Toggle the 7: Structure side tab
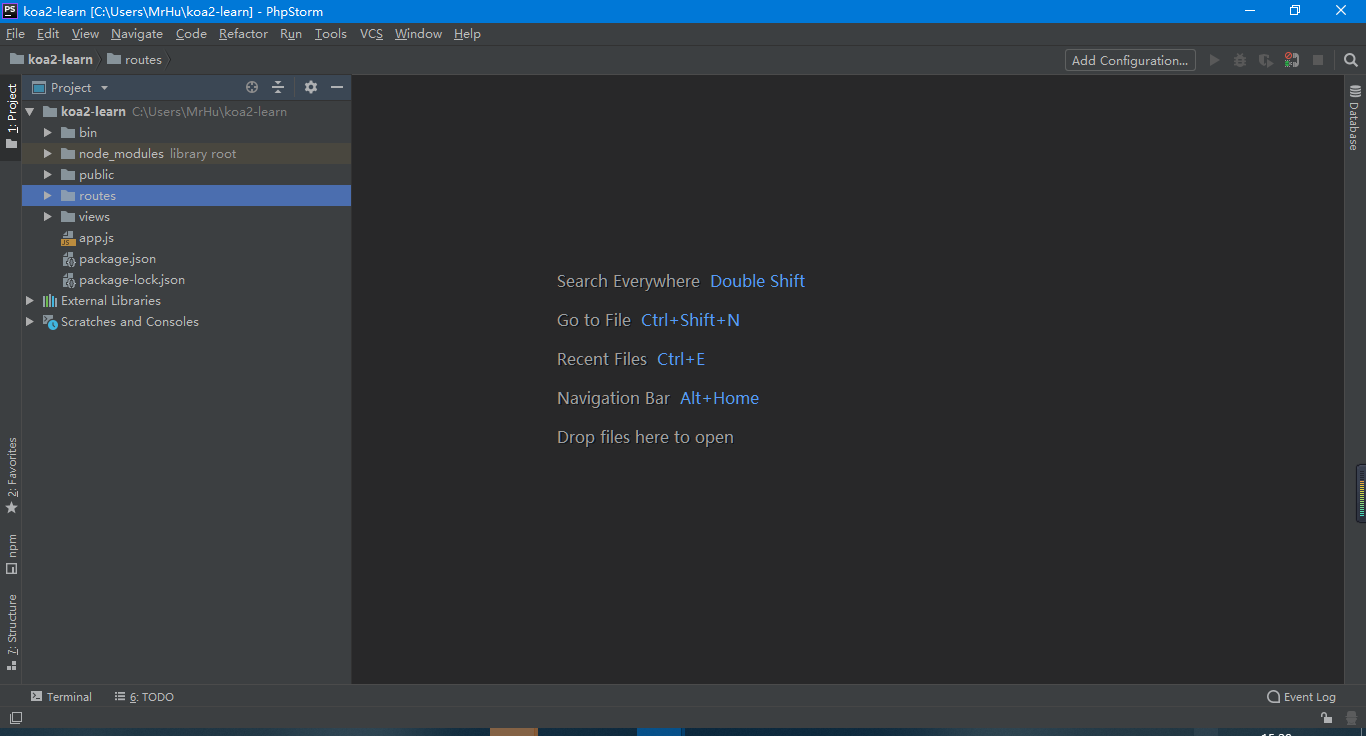 11,631
